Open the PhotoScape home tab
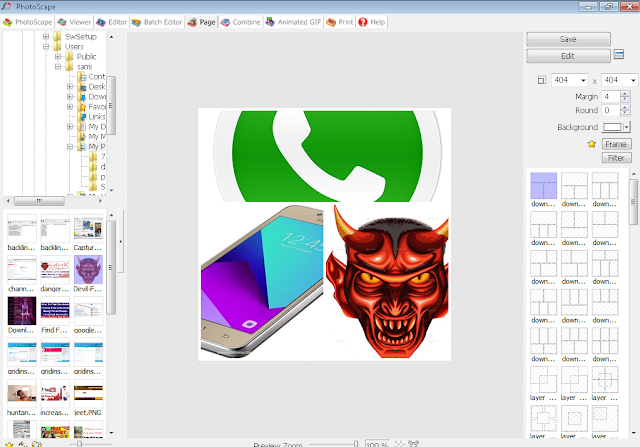The width and height of the screenshot is (640, 447). click(x=27, y=22)
